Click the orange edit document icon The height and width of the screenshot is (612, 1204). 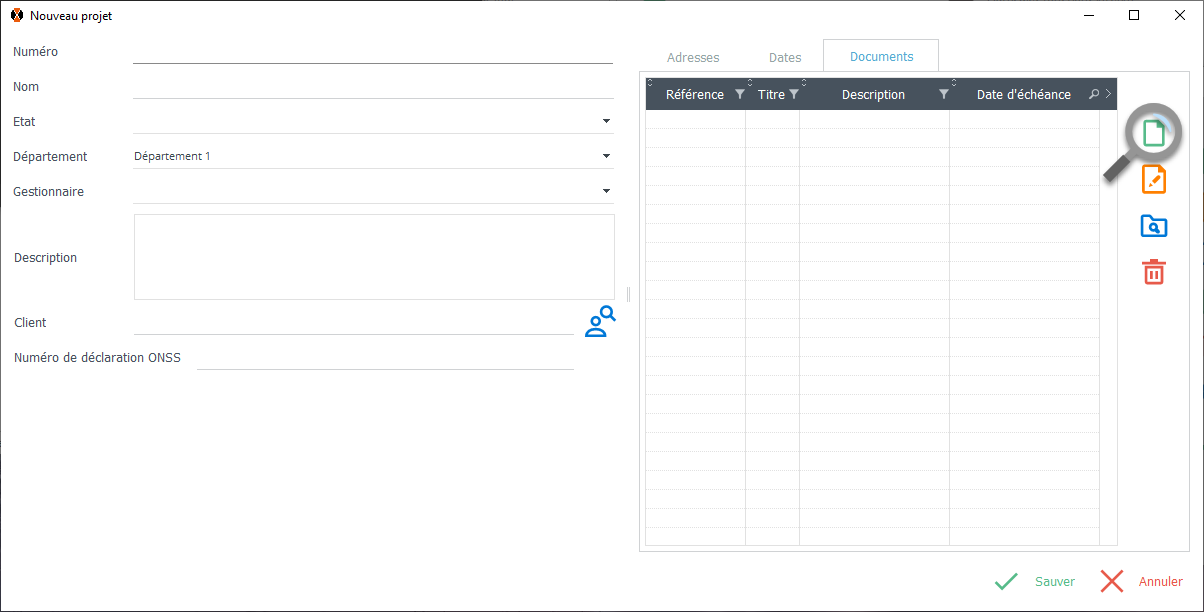click(x=1154, y=180)
